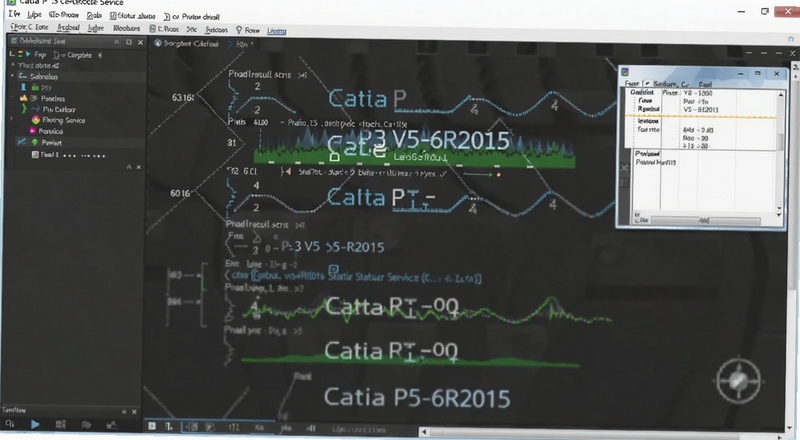Click the down arrow at small window's scrollbar bottom

tap(779, 214)
